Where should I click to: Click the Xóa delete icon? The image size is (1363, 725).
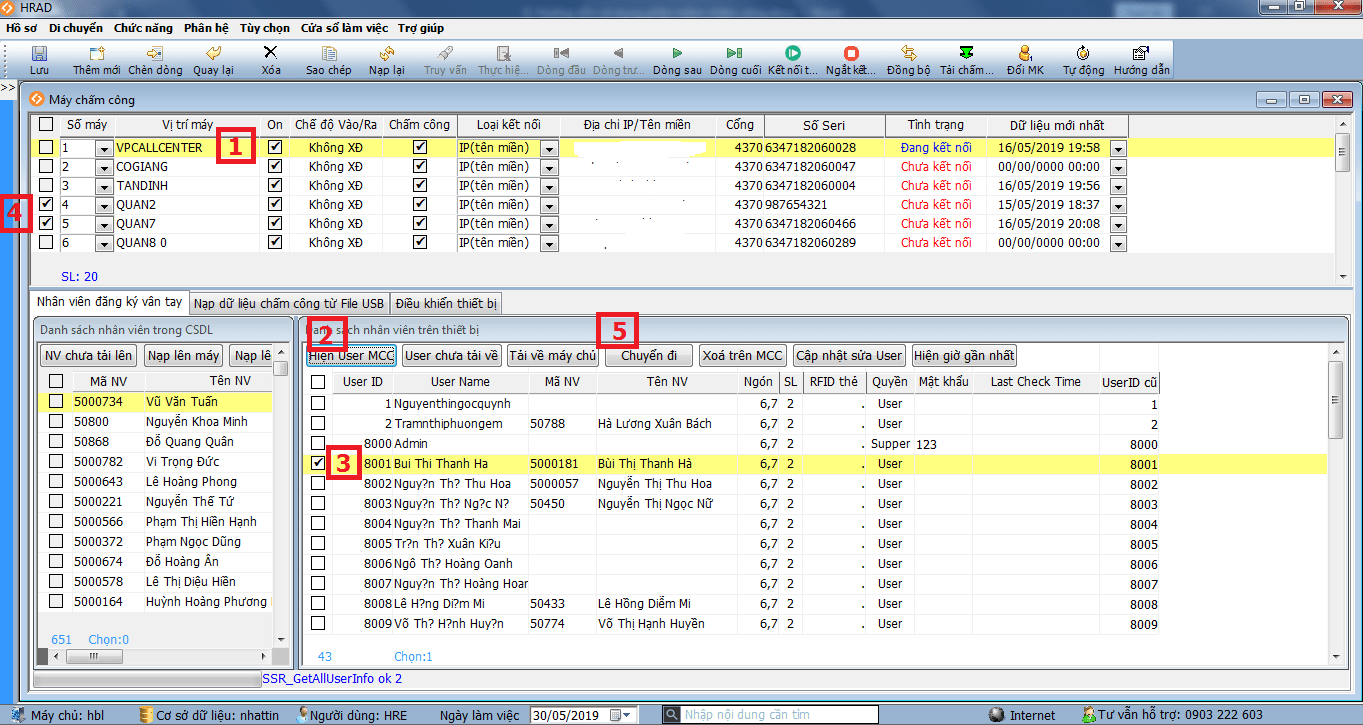[x=271, y=53]
